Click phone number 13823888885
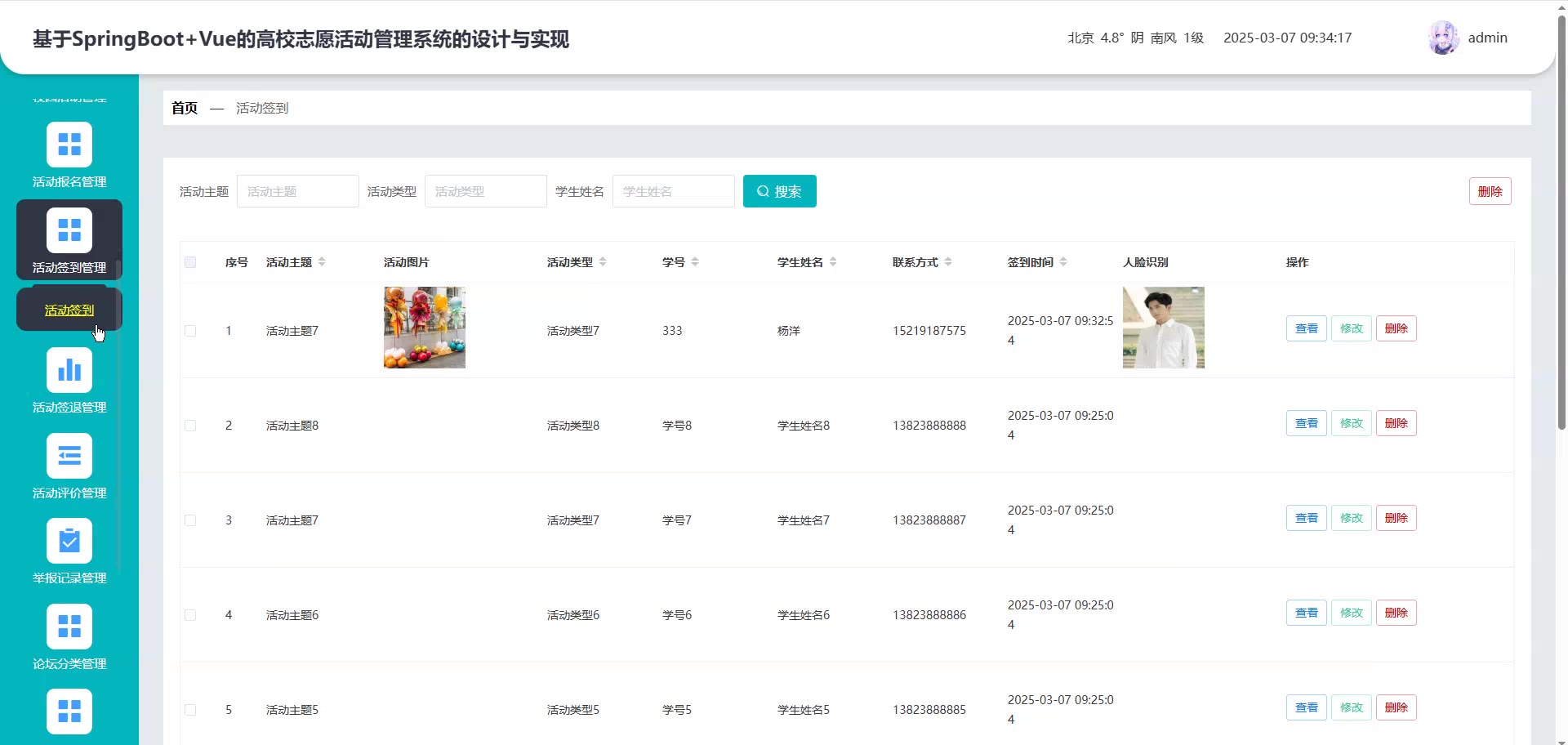The width and height of the screenshot is (1568, 745). coord(929,710)
